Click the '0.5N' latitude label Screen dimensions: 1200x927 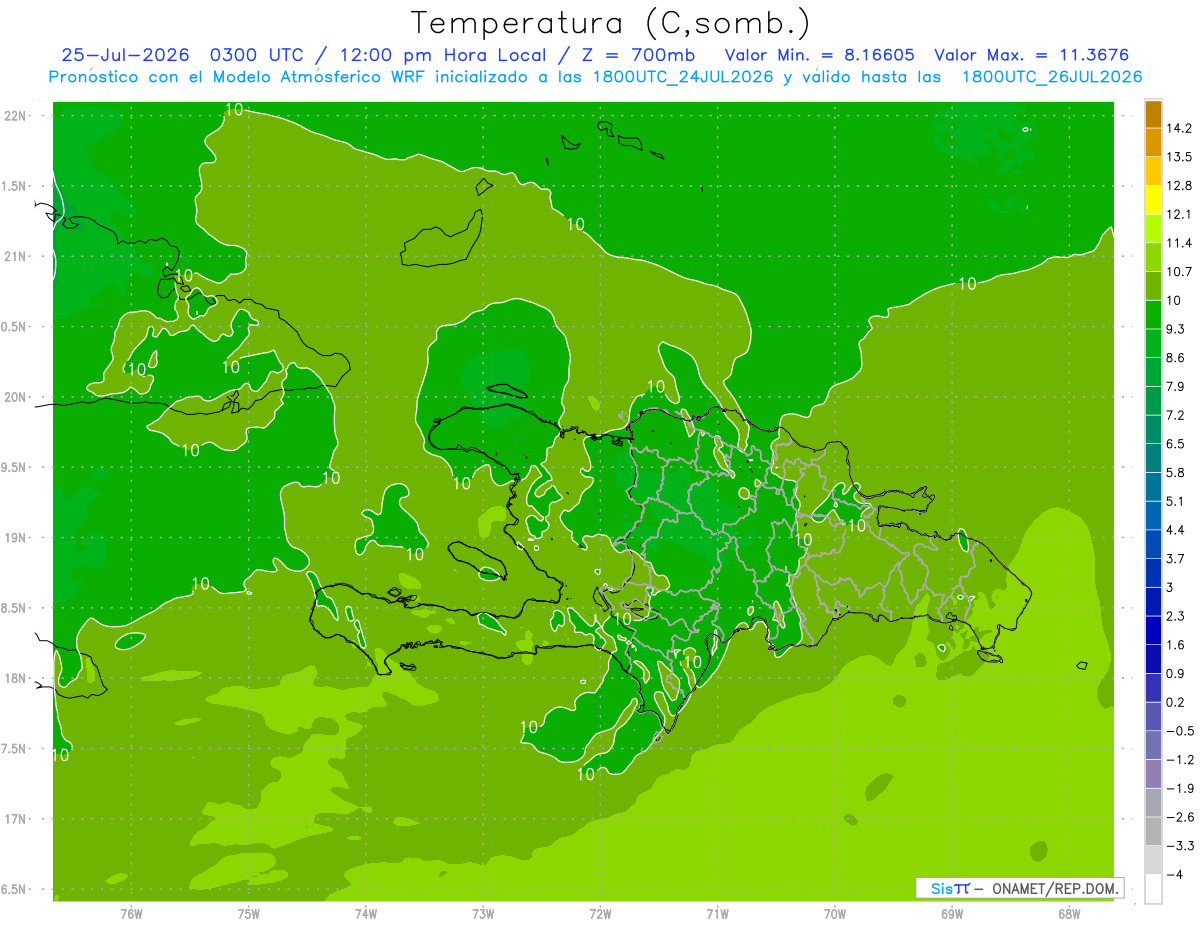pos(15,327)
